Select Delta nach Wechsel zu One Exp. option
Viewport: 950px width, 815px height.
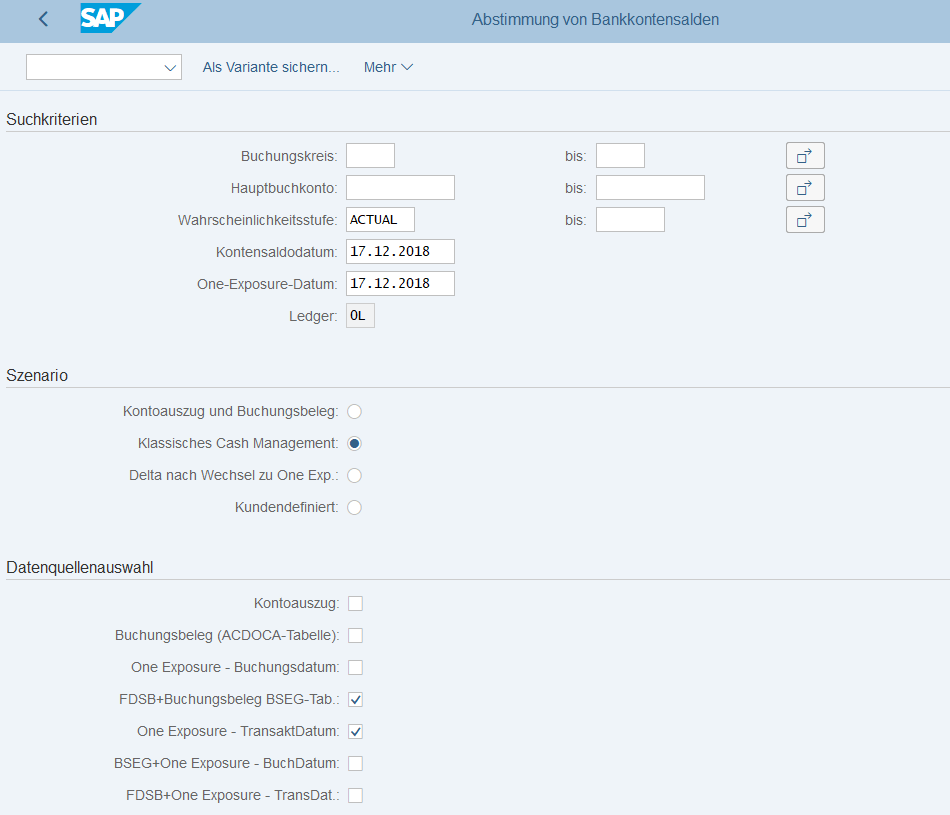[x=354, y=476]
